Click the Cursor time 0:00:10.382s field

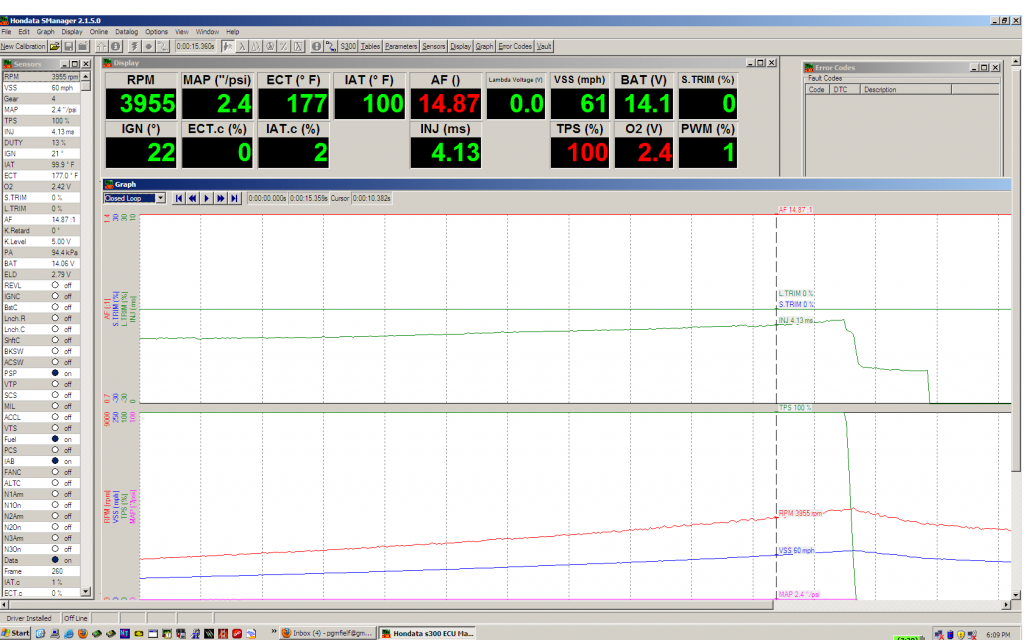(372, 198)
